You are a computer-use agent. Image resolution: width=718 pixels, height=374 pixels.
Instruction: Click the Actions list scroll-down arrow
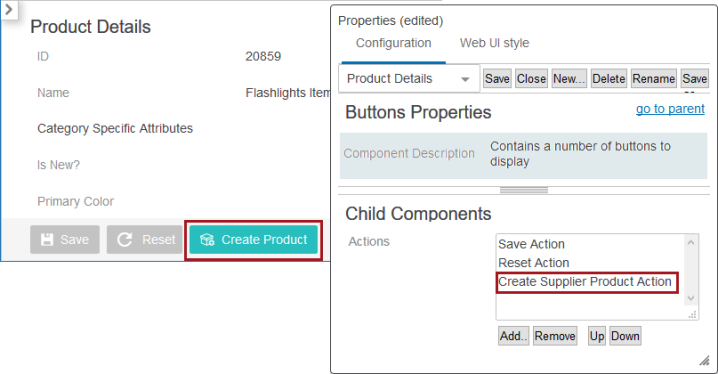click(x=691, y=298)
